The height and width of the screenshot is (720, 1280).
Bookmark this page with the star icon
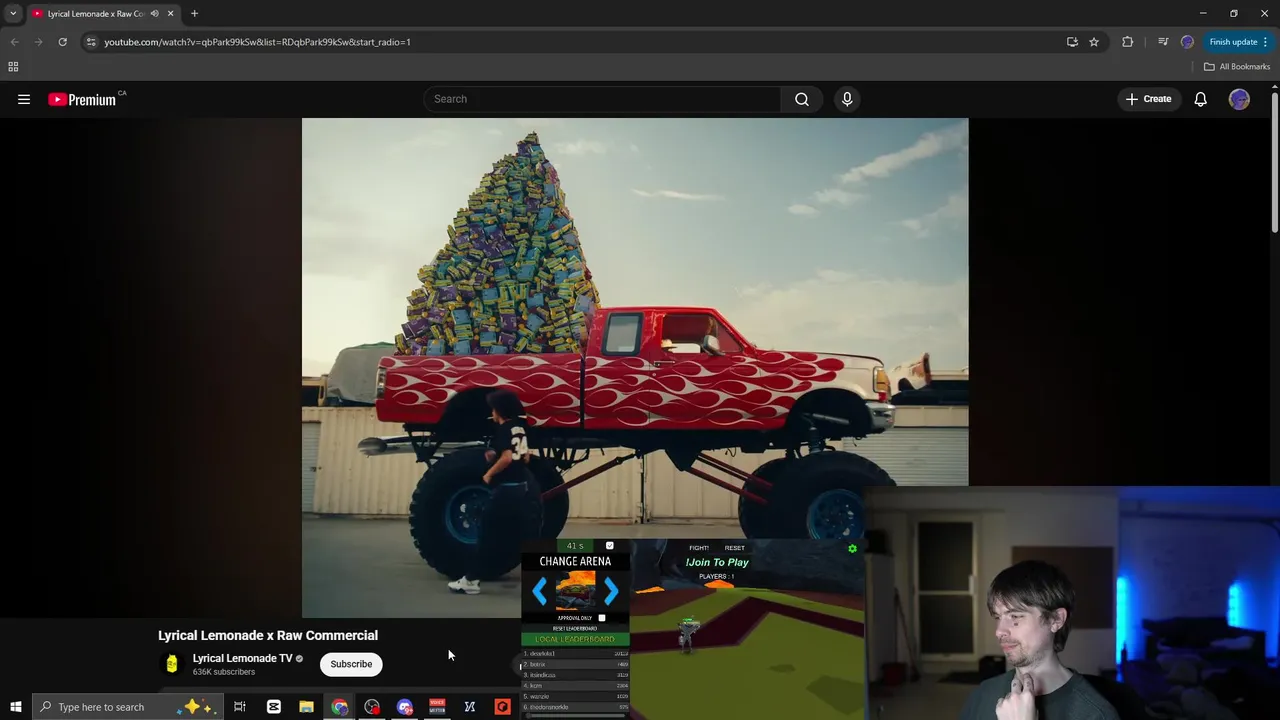tap(1094, 42)
